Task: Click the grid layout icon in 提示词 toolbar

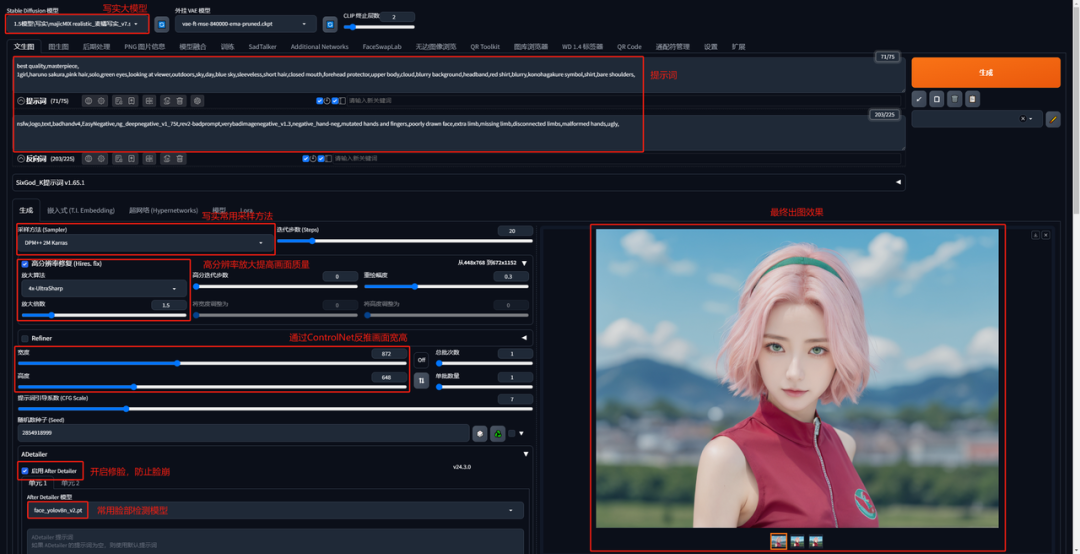Action: coord(149,101)
